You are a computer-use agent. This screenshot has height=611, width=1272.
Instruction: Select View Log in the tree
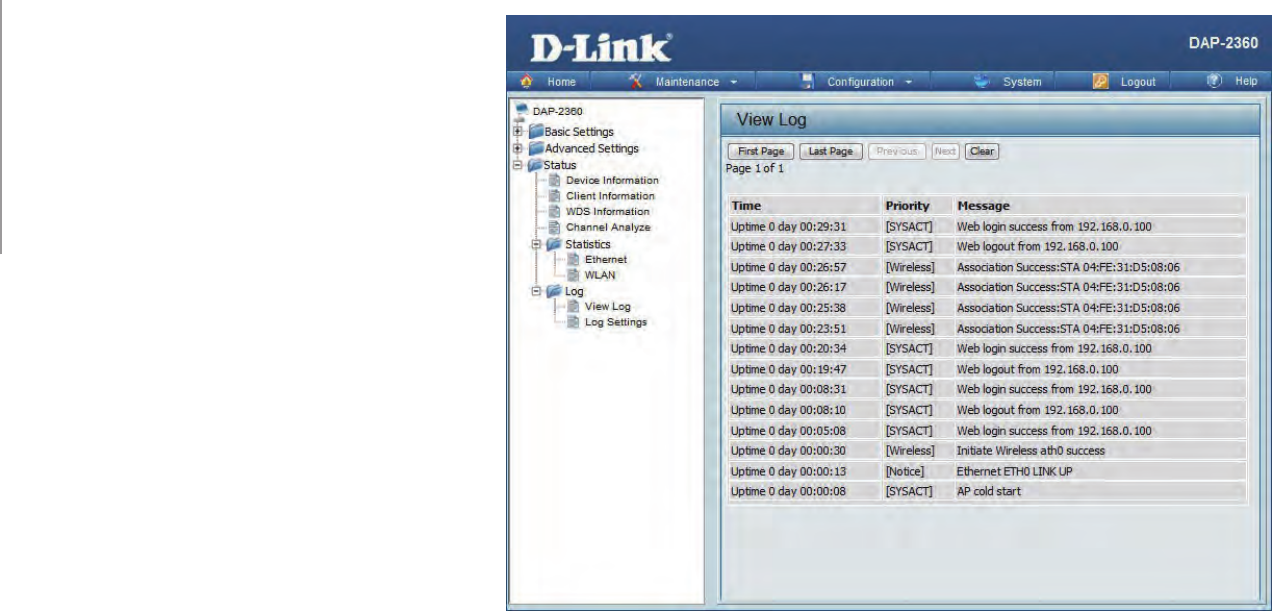[x=607, y=306]
